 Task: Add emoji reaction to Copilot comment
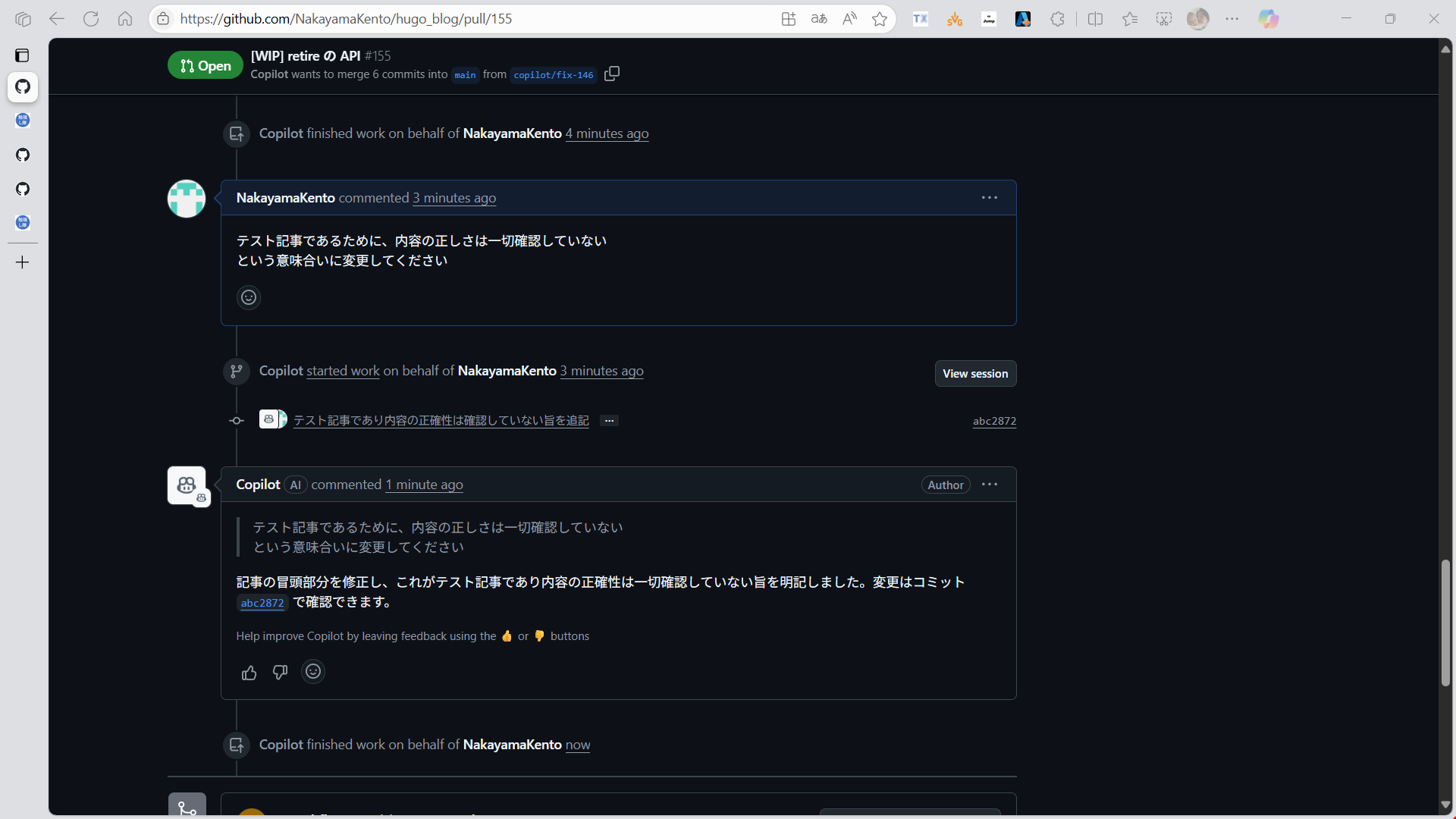point(313,672)
